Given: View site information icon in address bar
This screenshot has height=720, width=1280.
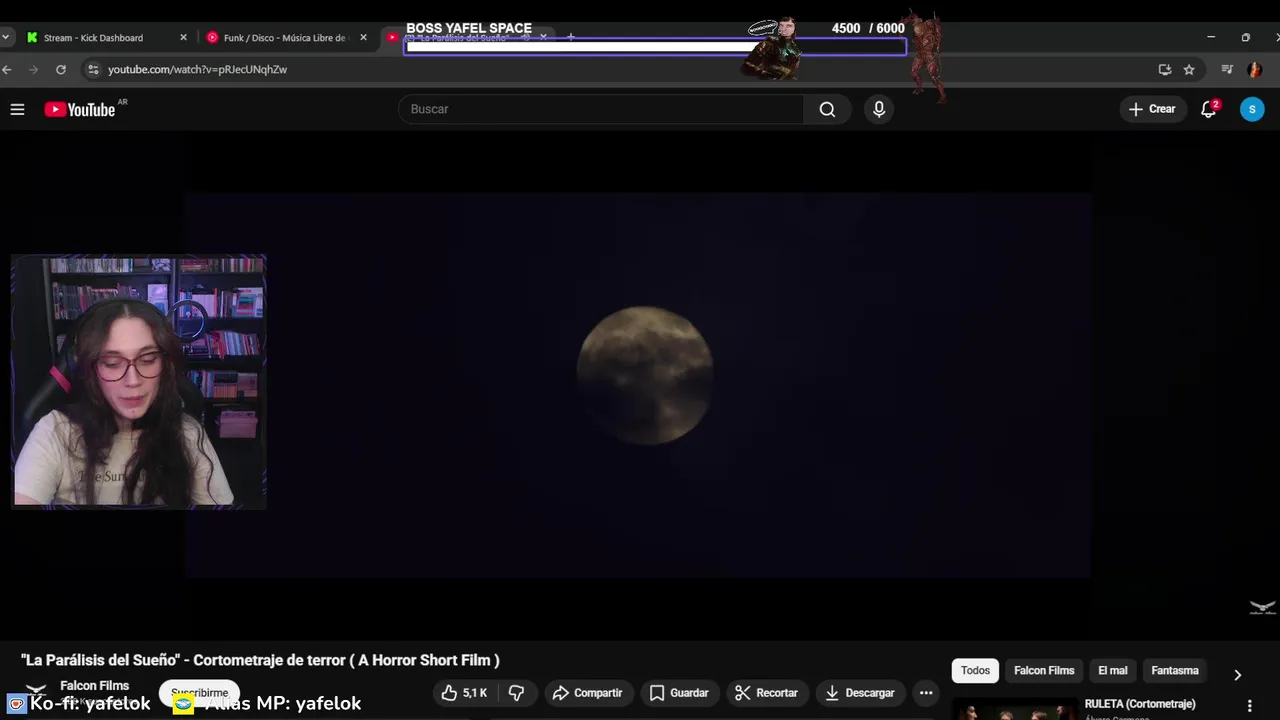Looking at the screenshot, I should (x=93, y=69).
